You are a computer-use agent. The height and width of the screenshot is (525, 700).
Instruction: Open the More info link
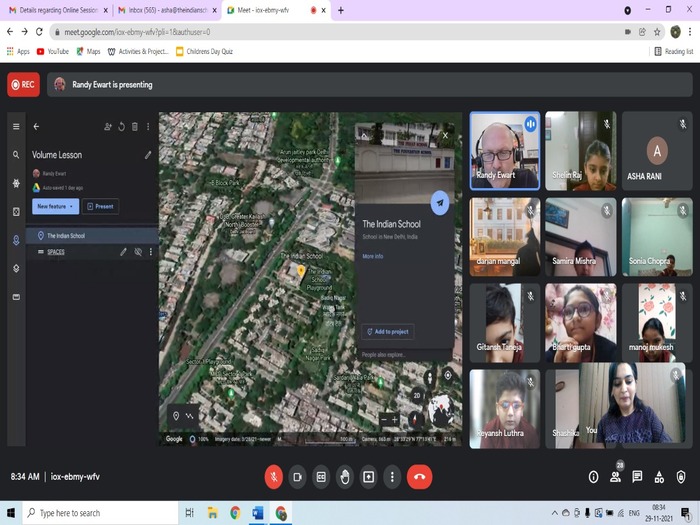pos(373,256)
